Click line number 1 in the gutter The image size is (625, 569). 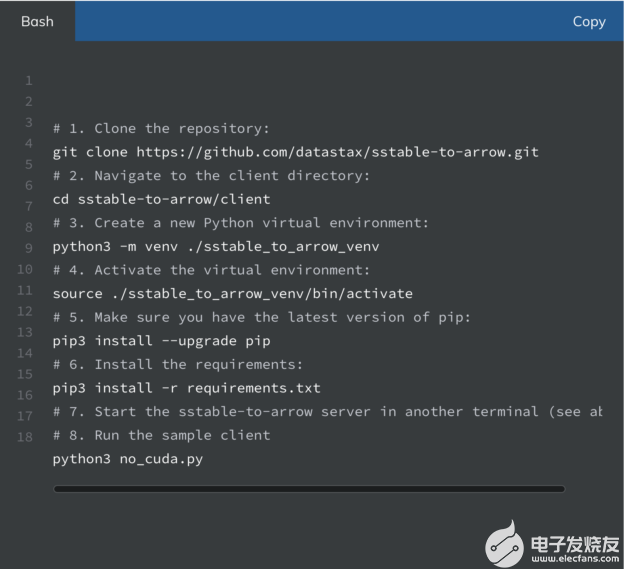[x=28, y=80]
